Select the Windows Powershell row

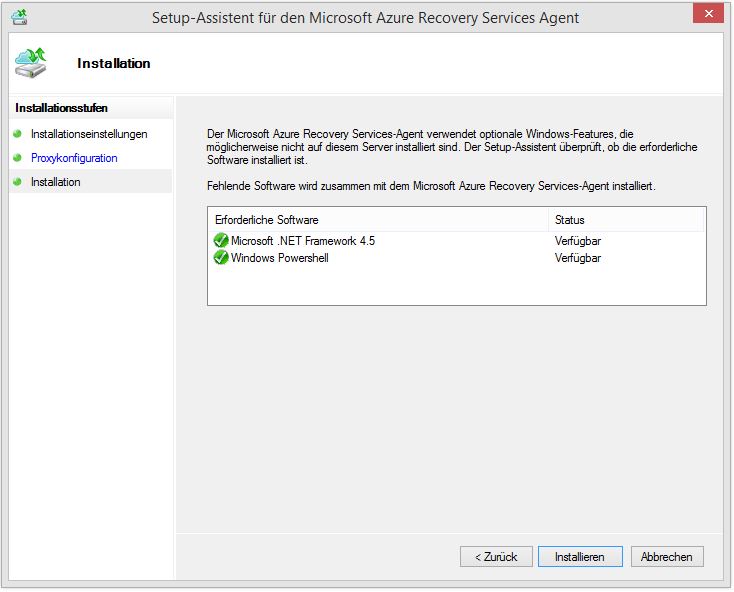[457, 257]
